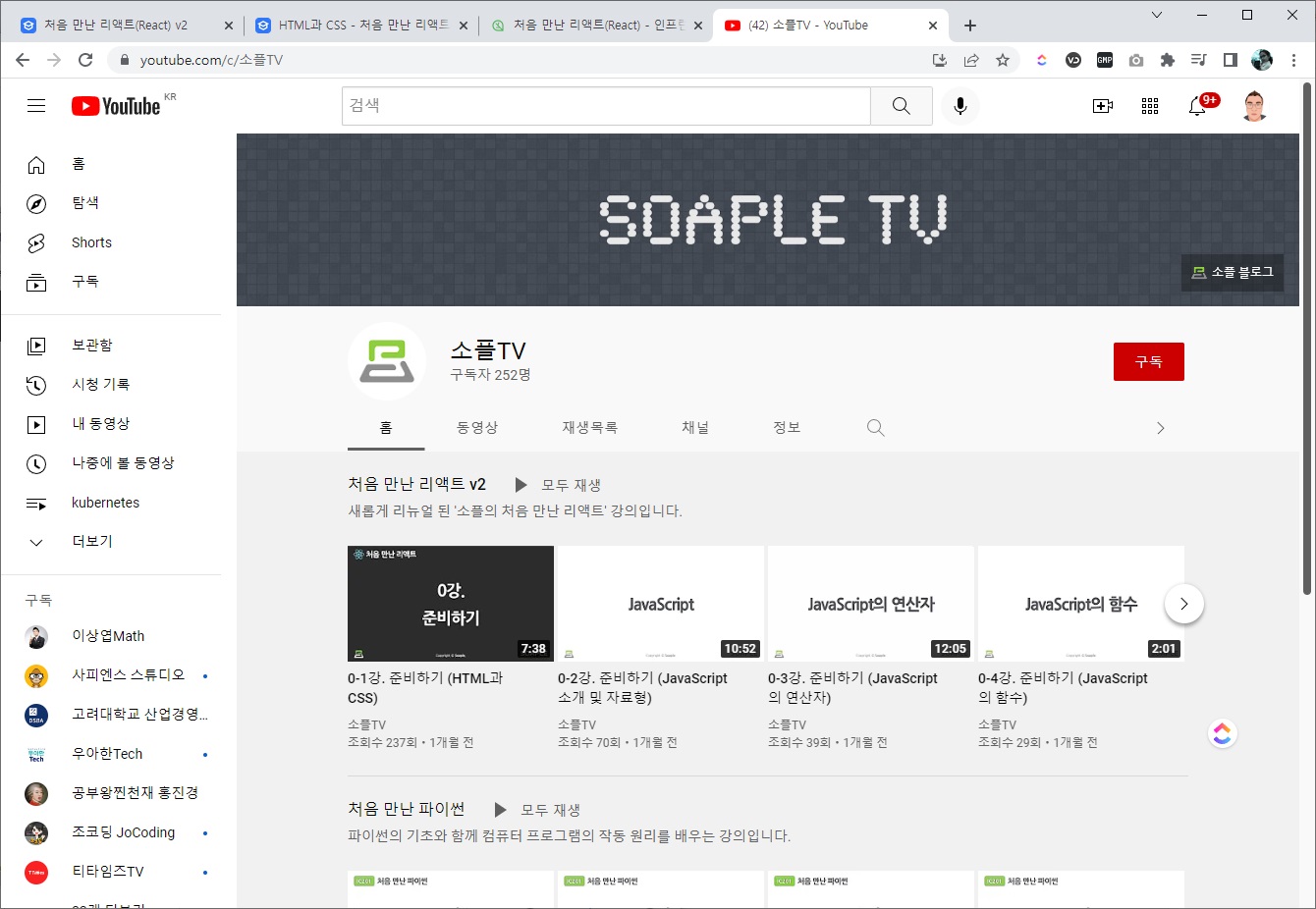
Task: Reload the page
Action: click(85, 60)
